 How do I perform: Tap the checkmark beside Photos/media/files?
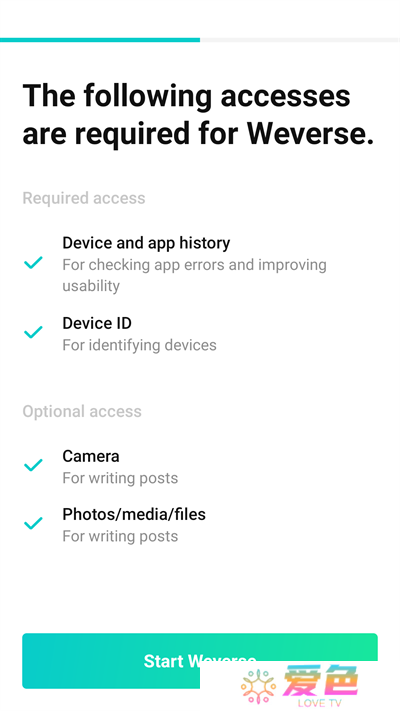coord(33,523)
